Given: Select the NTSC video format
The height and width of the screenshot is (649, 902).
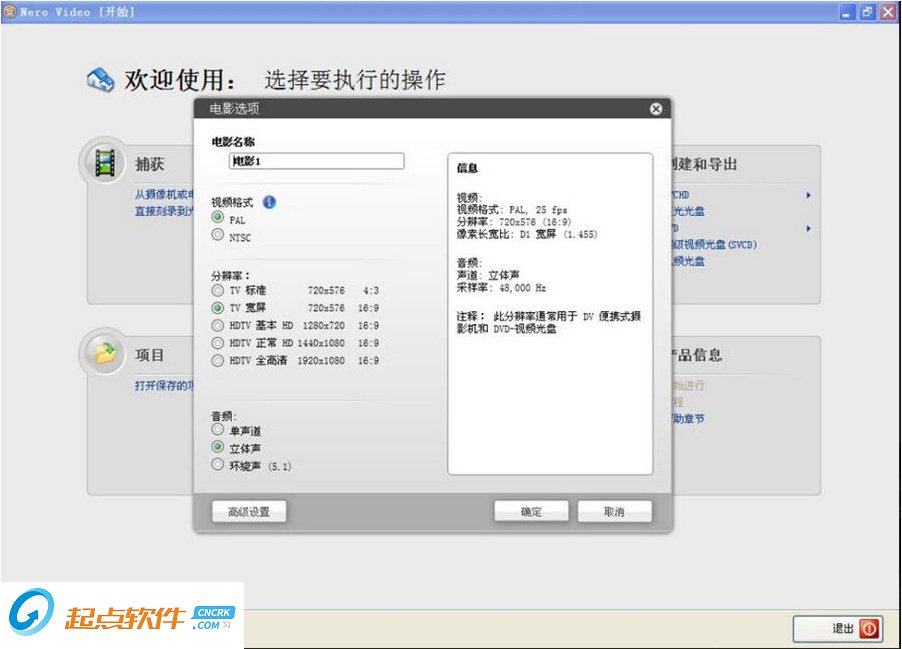Looking at the screenshot, I should coord(217,236).
